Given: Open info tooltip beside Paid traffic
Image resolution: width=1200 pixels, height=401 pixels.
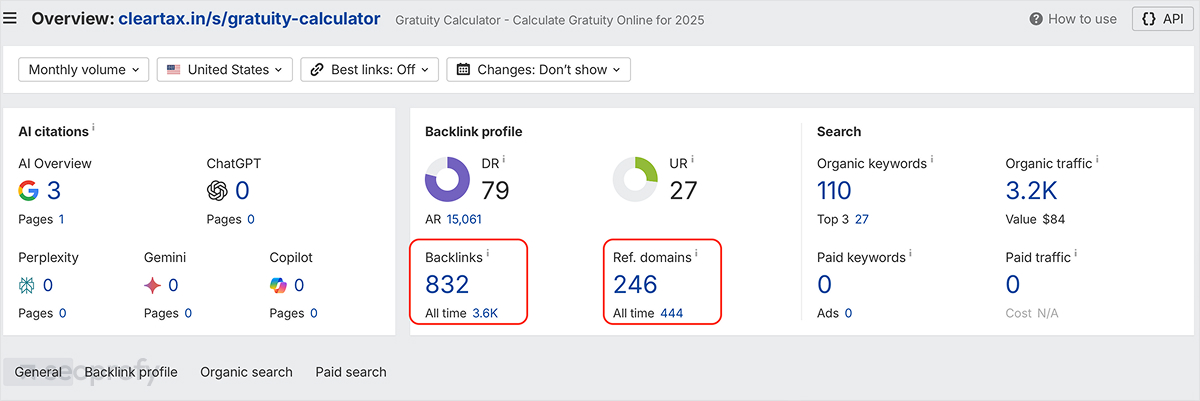Looking at the screenshot, I should [1076, 254].
